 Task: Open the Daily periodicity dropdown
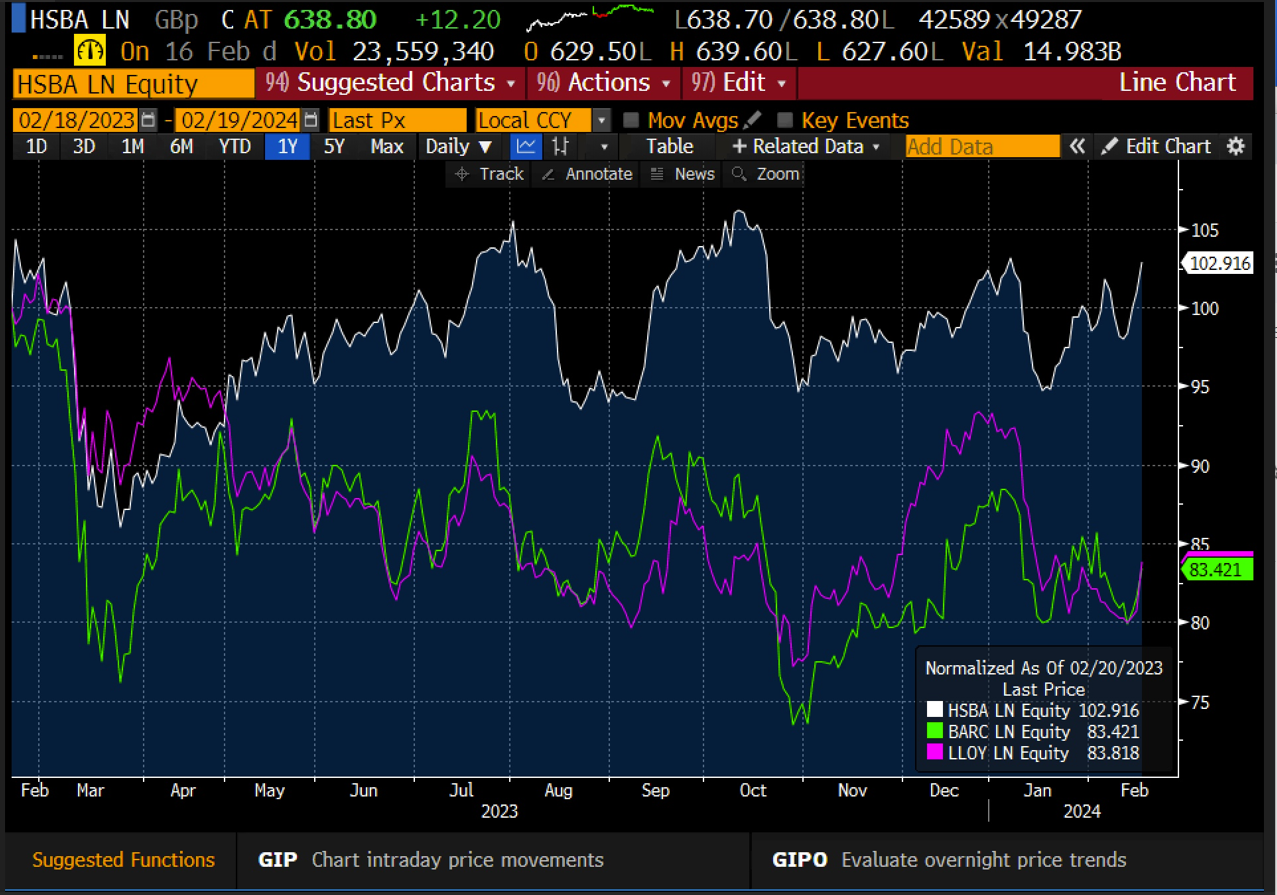(459, 147)
